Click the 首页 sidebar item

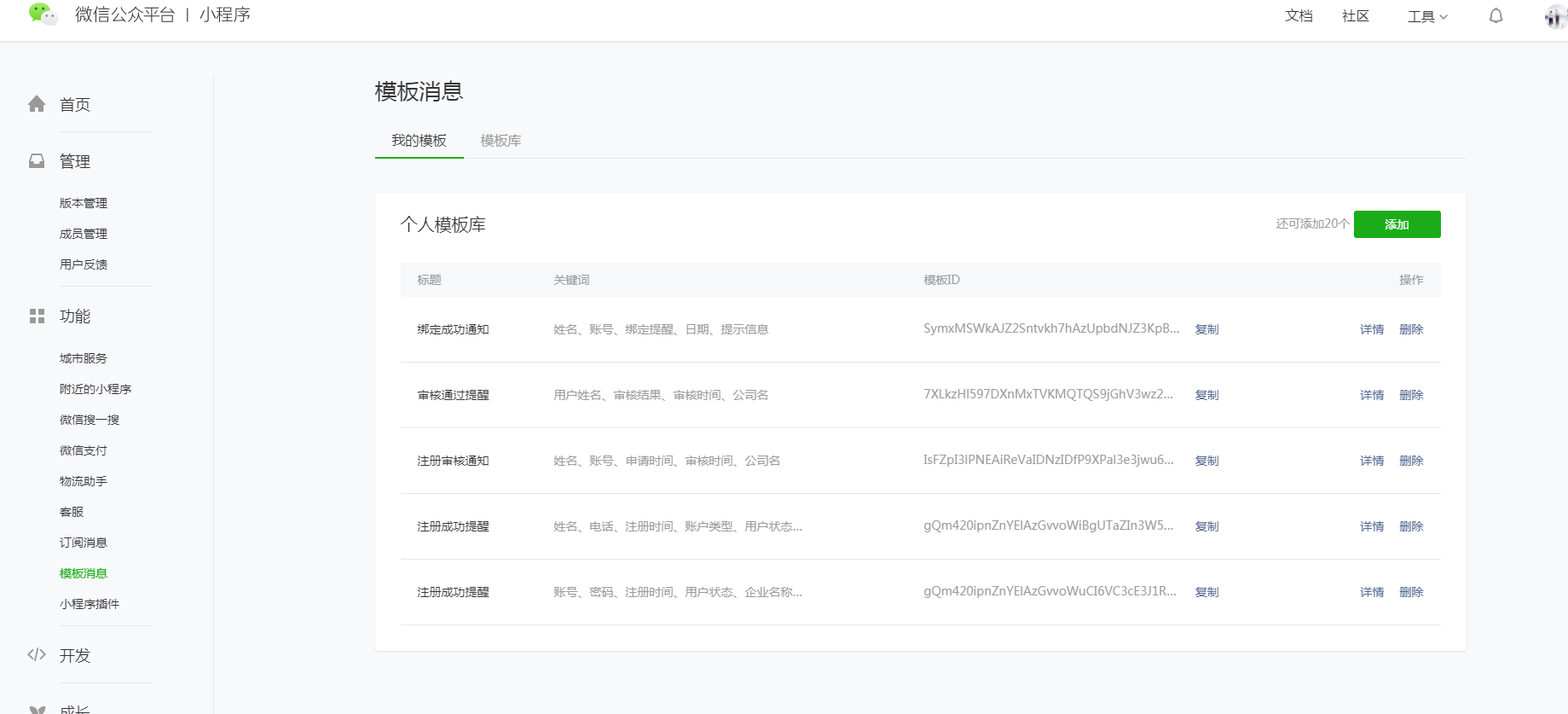[75, 104]
